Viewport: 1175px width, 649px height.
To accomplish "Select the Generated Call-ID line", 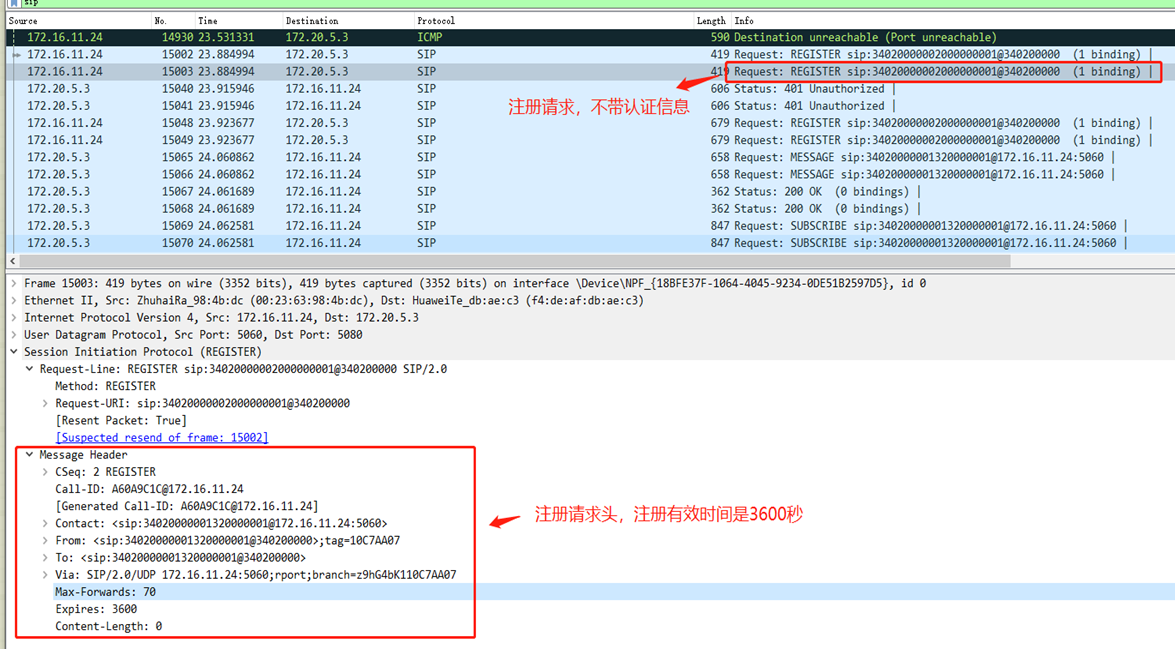I will click(187, 506).
